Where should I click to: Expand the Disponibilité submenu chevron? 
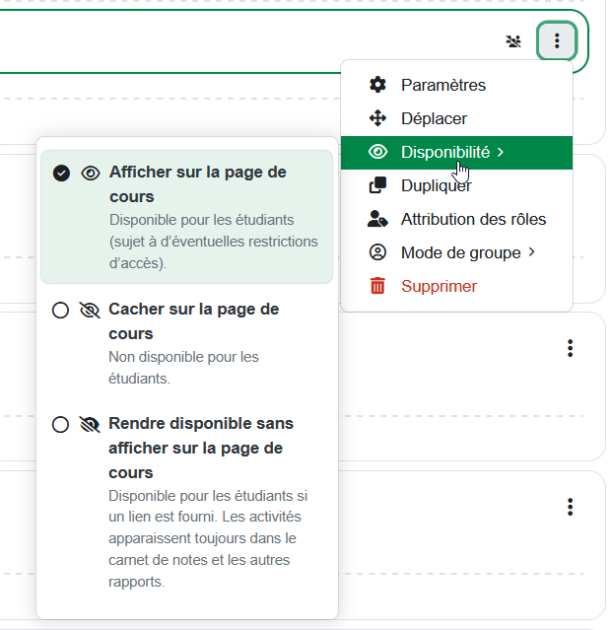500,152
